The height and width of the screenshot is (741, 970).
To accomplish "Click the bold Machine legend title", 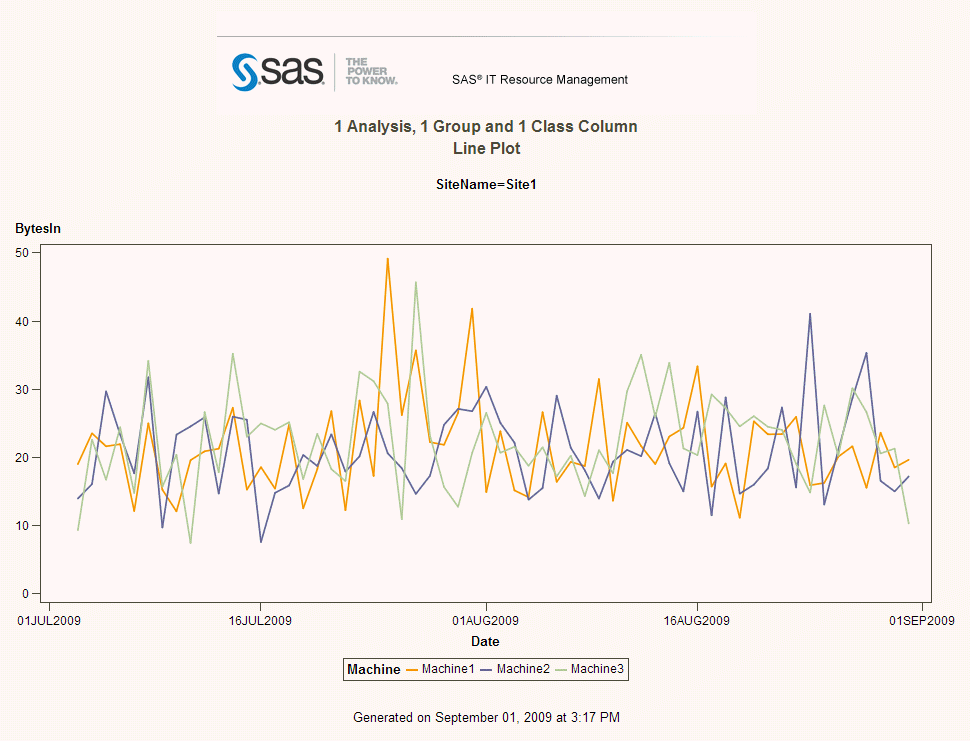I will tap(373, 669).
